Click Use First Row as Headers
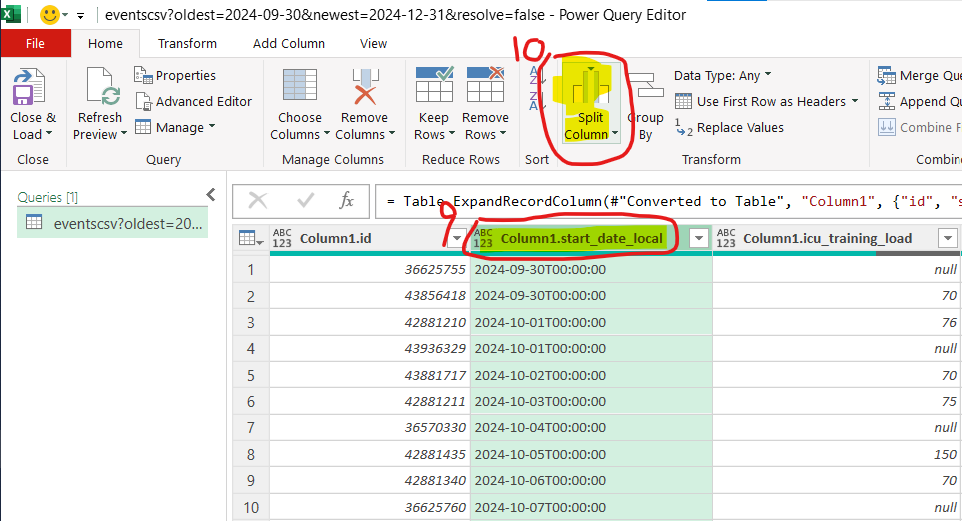962x521 pixels. coord(761,101)
